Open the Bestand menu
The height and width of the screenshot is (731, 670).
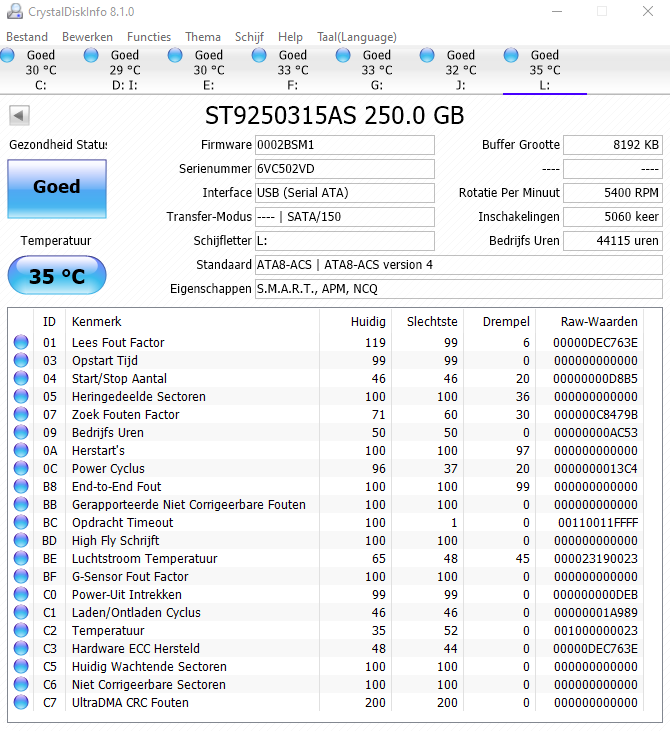(27, 37)
